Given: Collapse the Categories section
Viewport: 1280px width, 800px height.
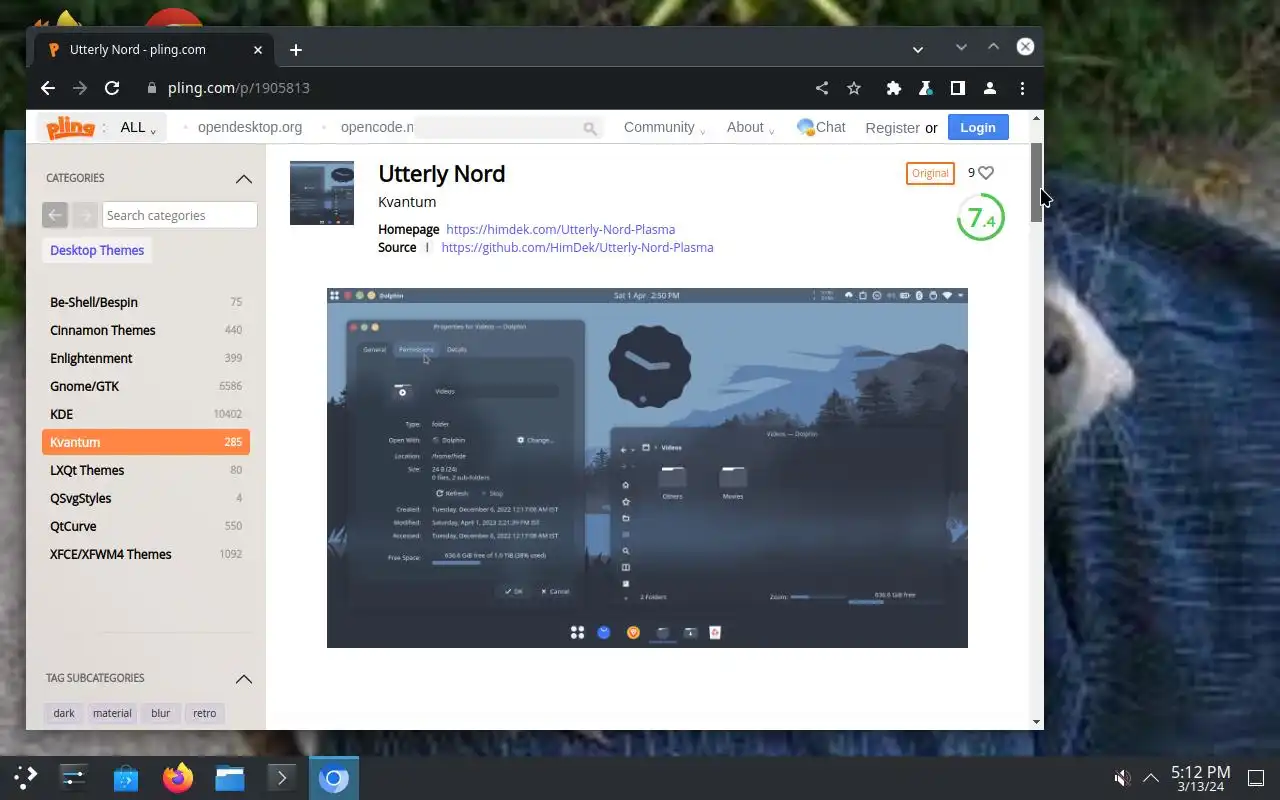Looking at the screenshot, I should click(x=244, y=178).
